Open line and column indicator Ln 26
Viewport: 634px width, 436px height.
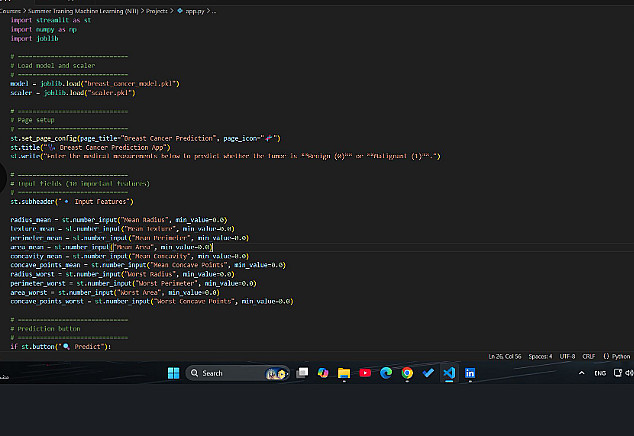coord(505,356)
